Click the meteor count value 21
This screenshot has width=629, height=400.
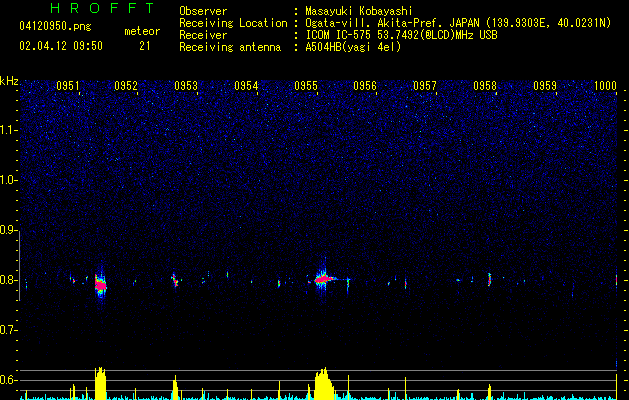145,46
